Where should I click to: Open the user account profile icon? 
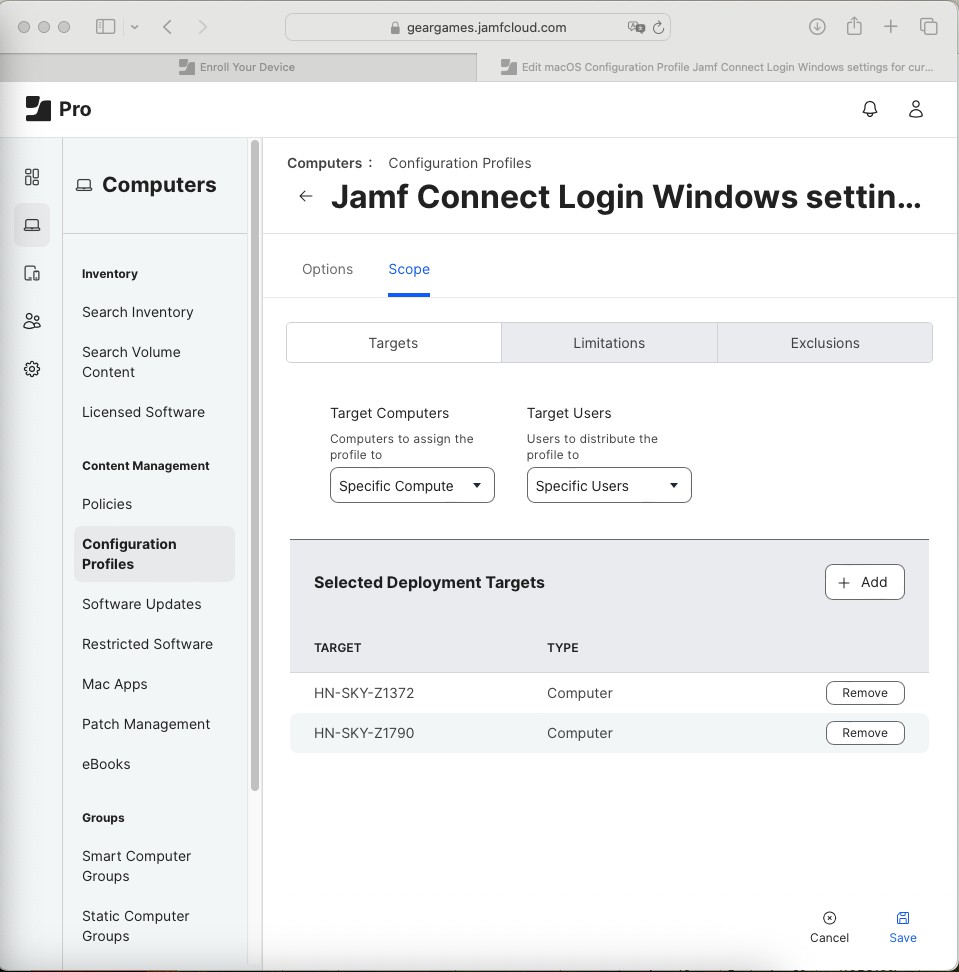915,109
